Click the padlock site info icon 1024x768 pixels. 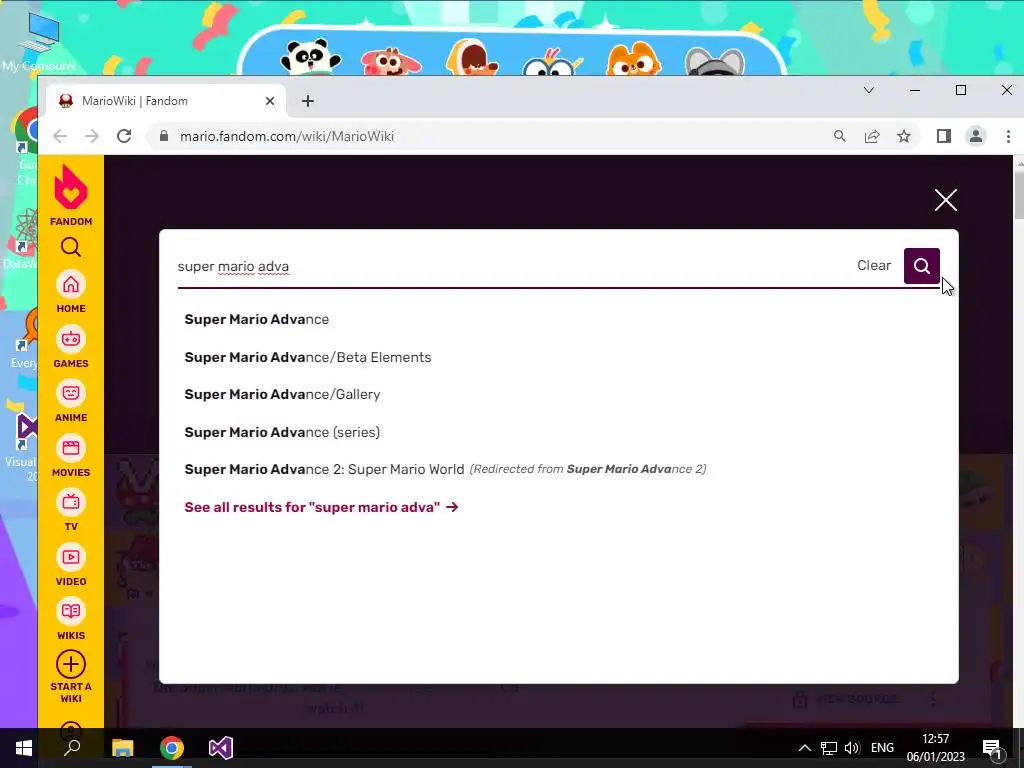pyautogui.click(x=164, y=136)
